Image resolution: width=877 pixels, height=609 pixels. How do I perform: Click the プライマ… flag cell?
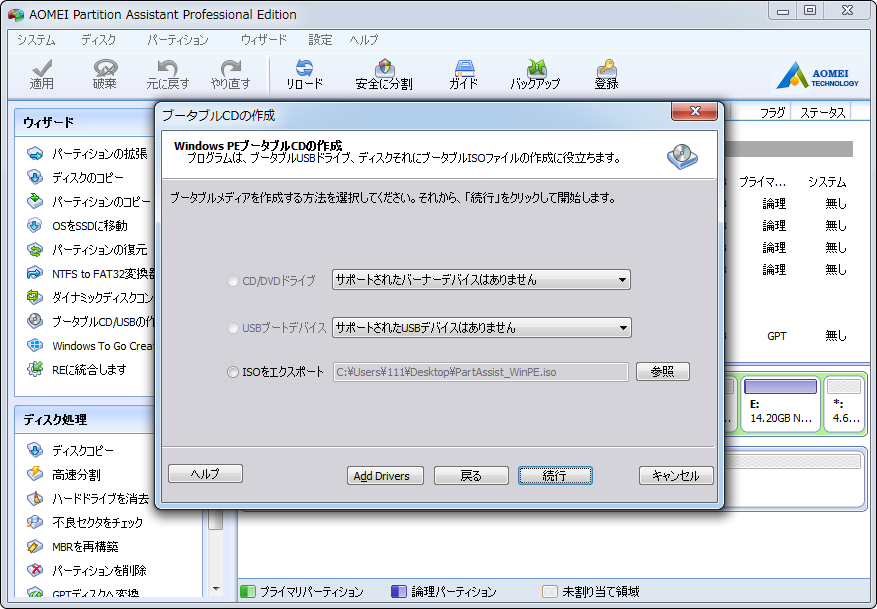pyautogui.click(x=762, y=182)
